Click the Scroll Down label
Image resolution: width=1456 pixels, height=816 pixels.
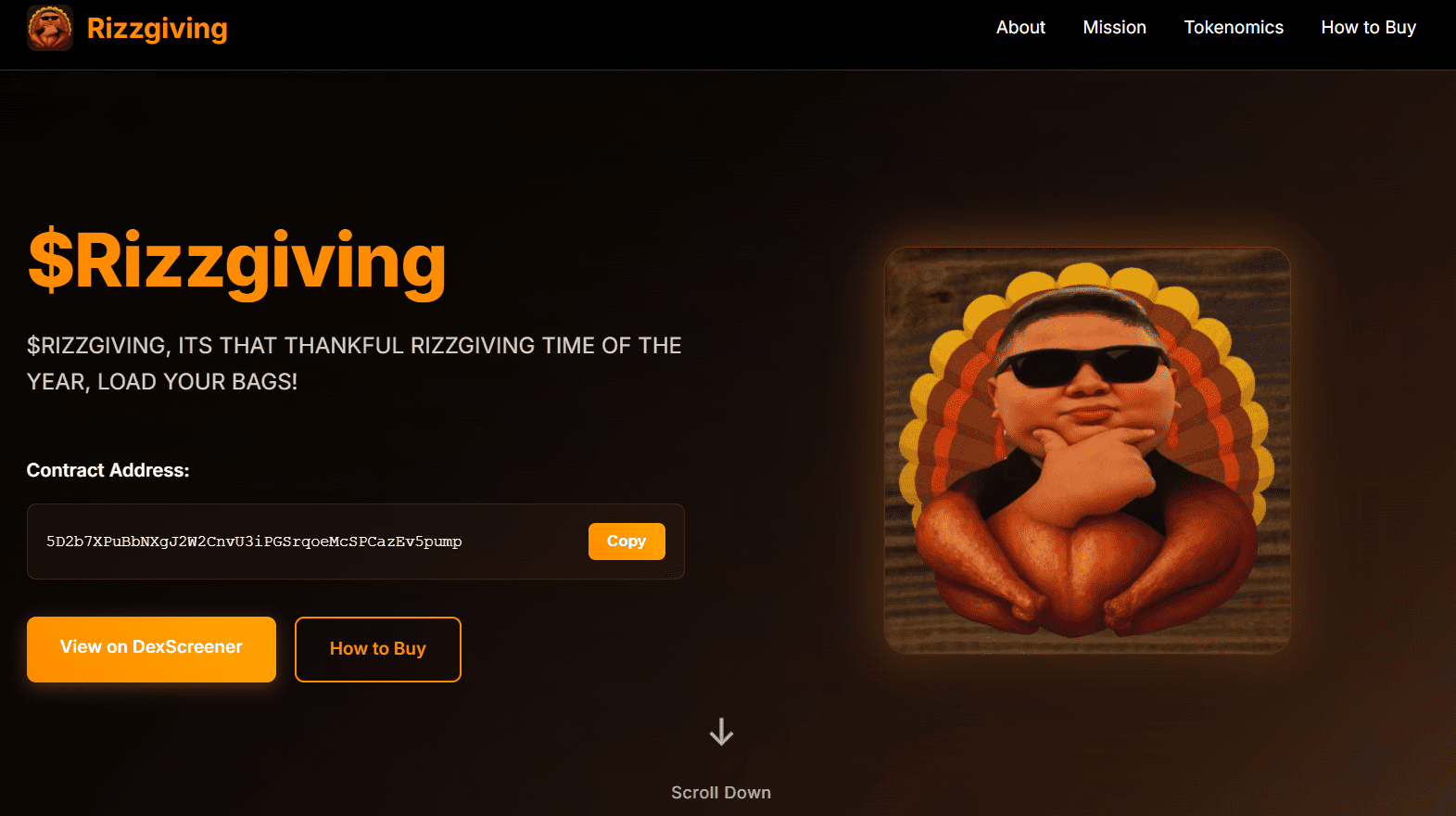[721, 793]
